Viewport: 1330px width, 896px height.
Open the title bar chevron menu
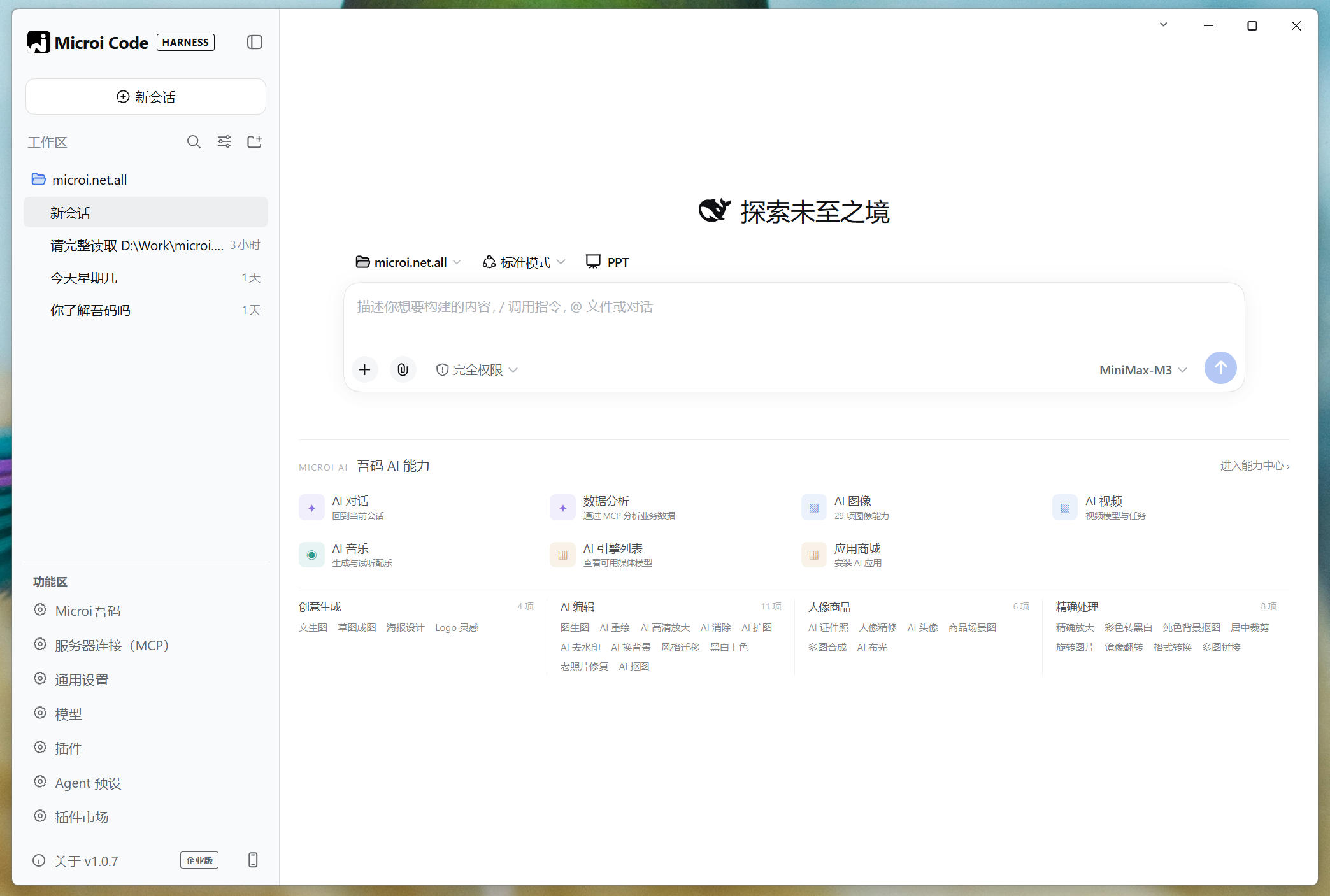[x=1163, y=25]
